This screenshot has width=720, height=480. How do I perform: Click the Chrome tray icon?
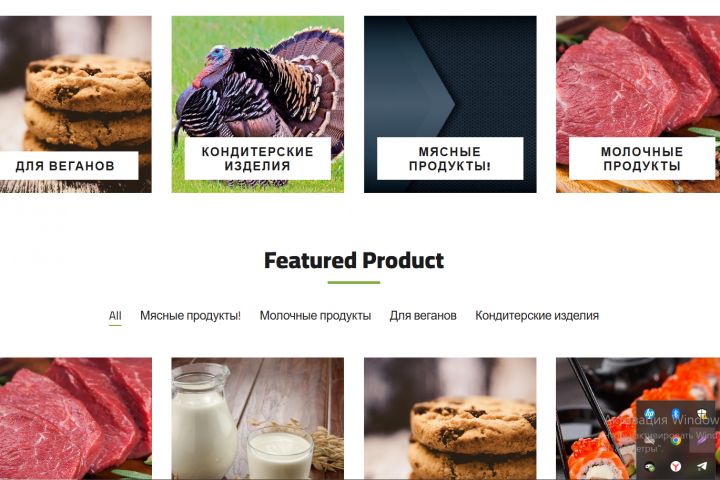675,440
